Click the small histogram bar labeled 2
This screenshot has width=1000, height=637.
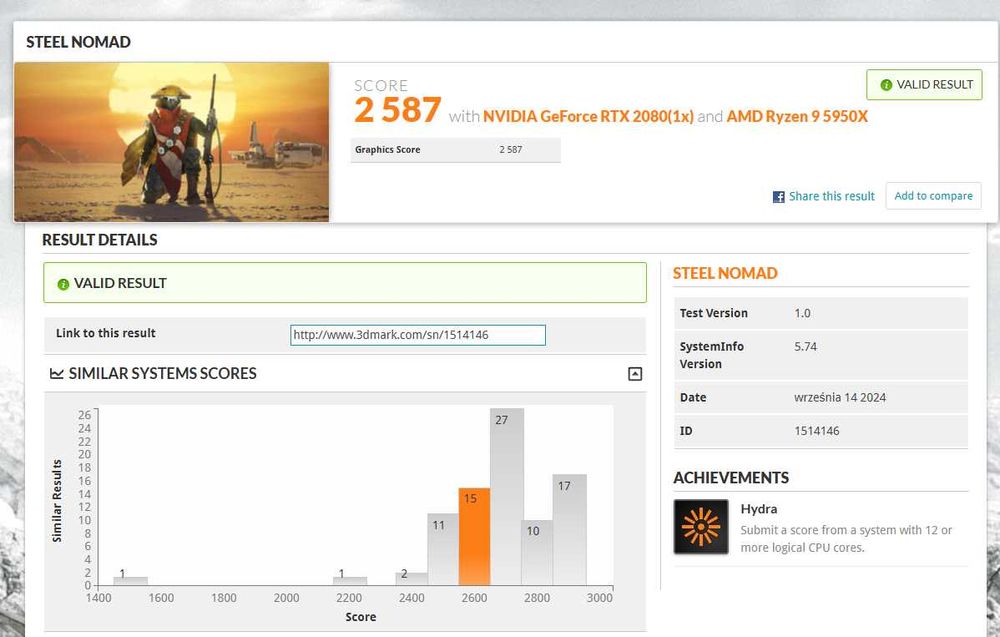tap(412, 579)
